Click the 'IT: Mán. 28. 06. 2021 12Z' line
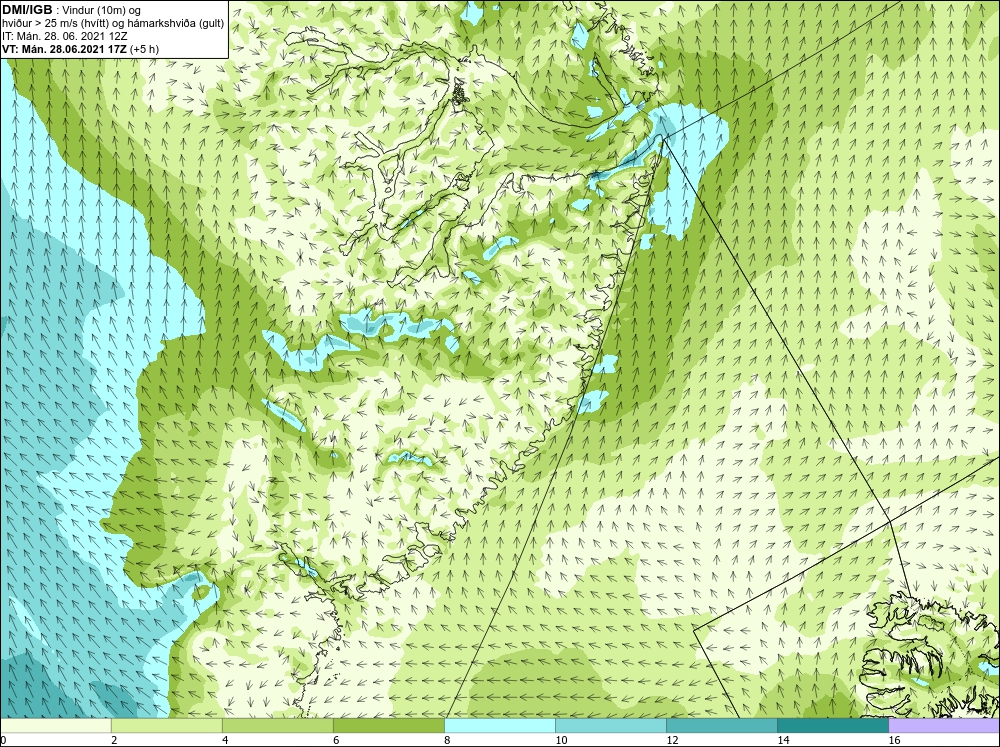 pyautogui.click(x=64, y=36)
